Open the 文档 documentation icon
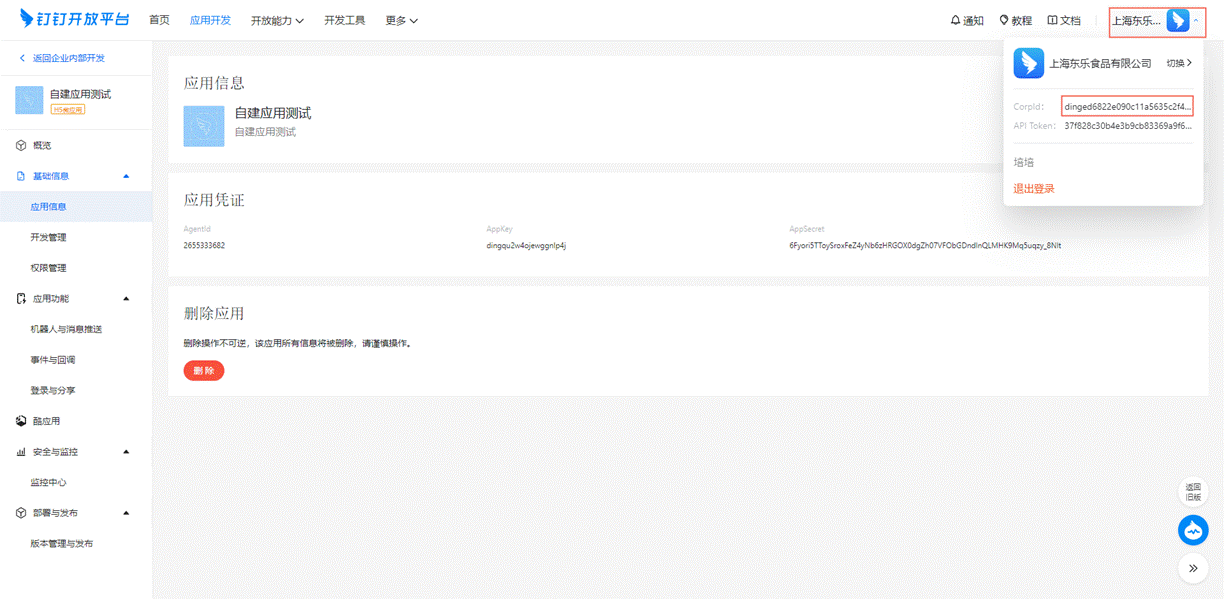 pyautogui.click(x=1052, y=20)
